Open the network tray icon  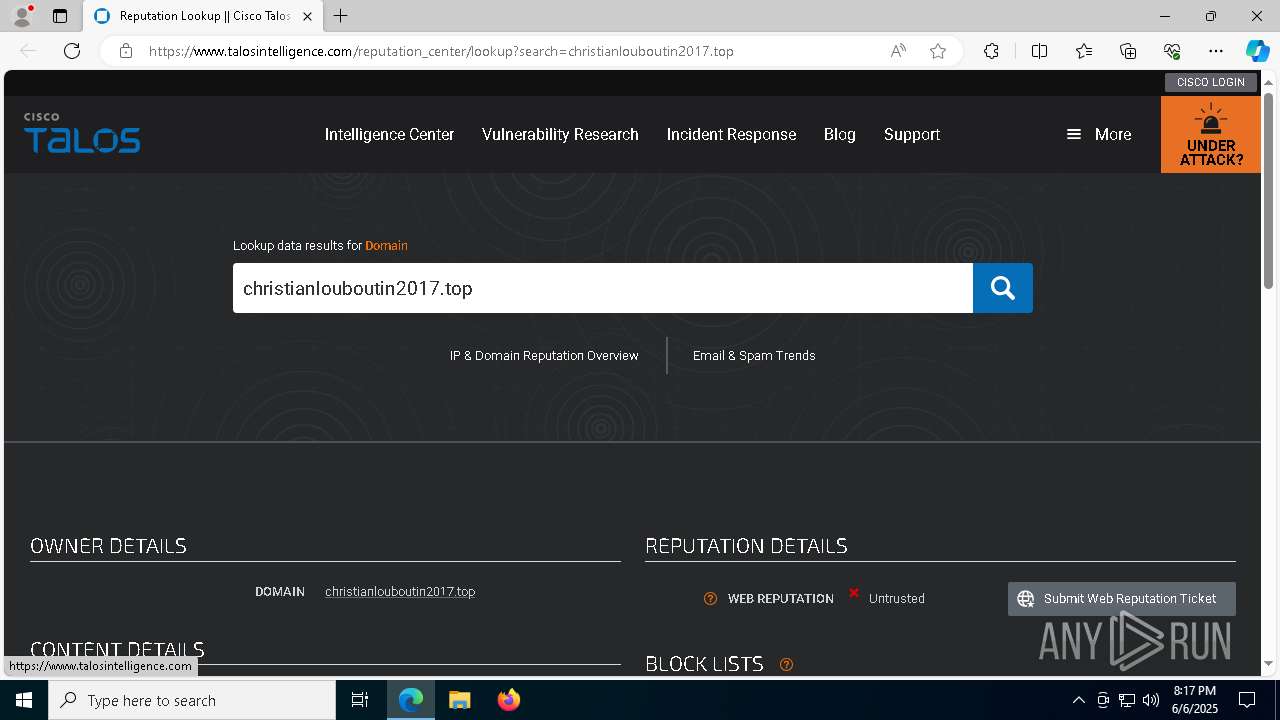pyautogui.click(x=1127, y=700)
